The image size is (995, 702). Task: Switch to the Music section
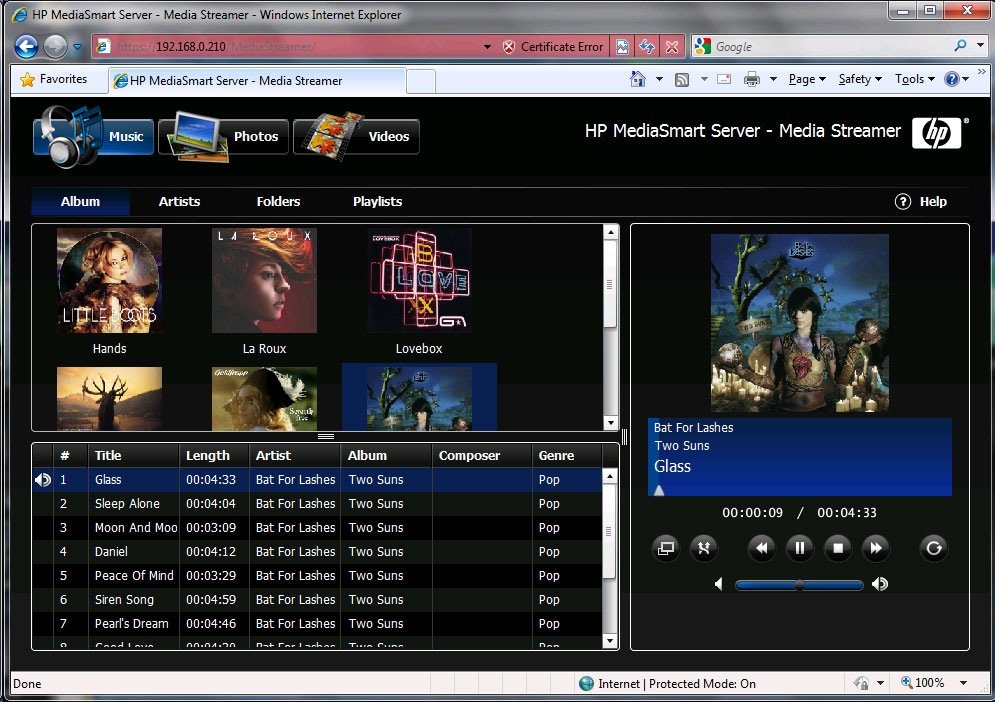[93, 136]
